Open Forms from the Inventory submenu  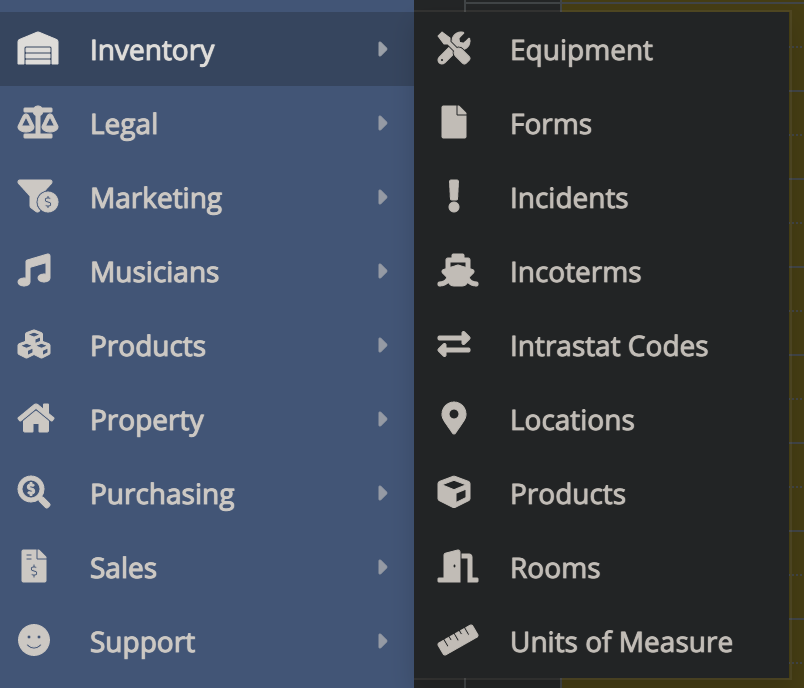(x=550, y=124)
